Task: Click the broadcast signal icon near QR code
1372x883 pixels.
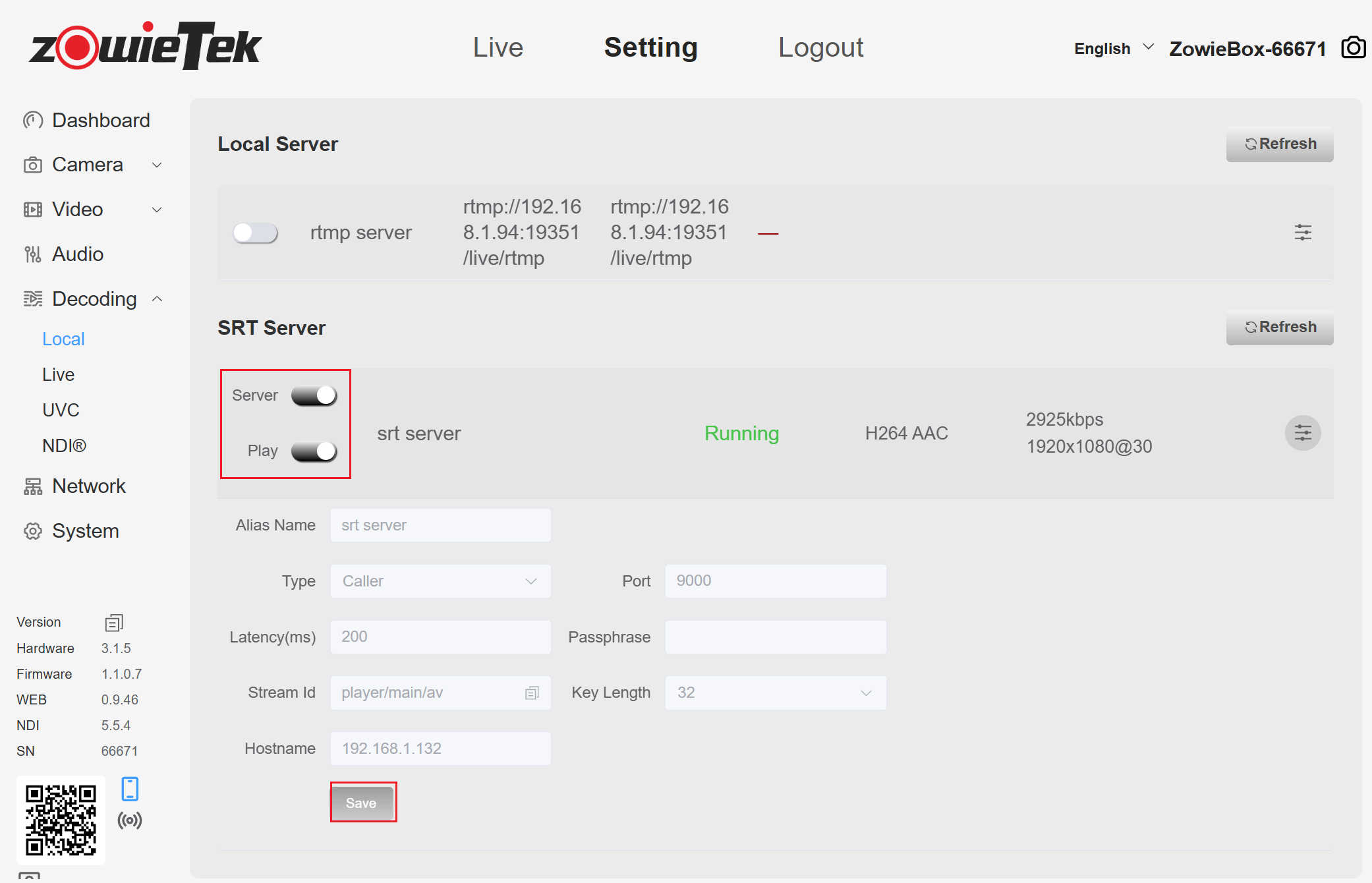Action: click(130, 820)
